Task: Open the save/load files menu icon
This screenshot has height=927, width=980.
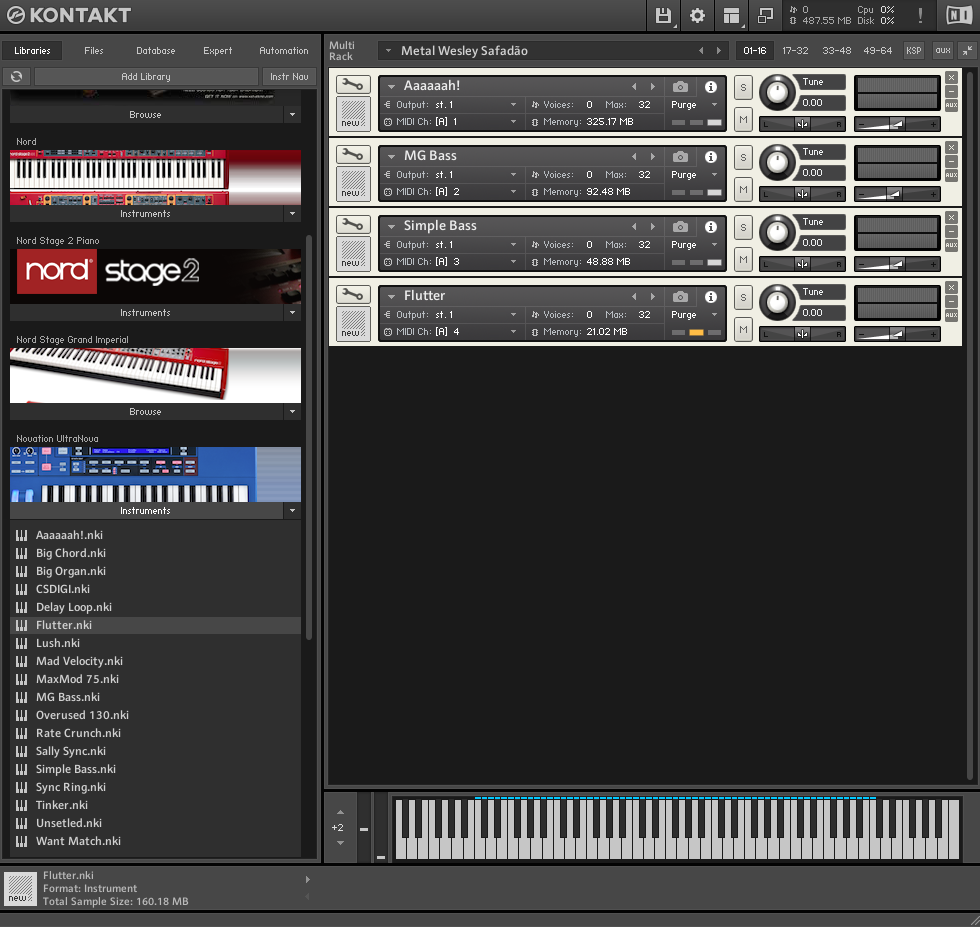Action: (663, 16)
